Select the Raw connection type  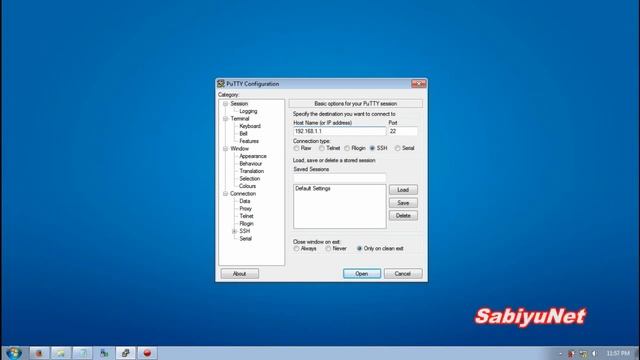[296, 148]
